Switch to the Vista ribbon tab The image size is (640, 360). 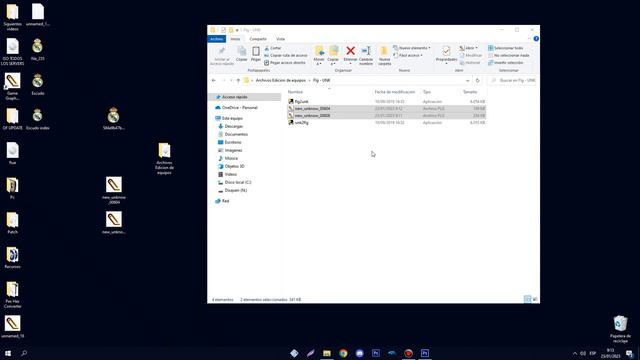pyautogui.click(x=280, y=39)
